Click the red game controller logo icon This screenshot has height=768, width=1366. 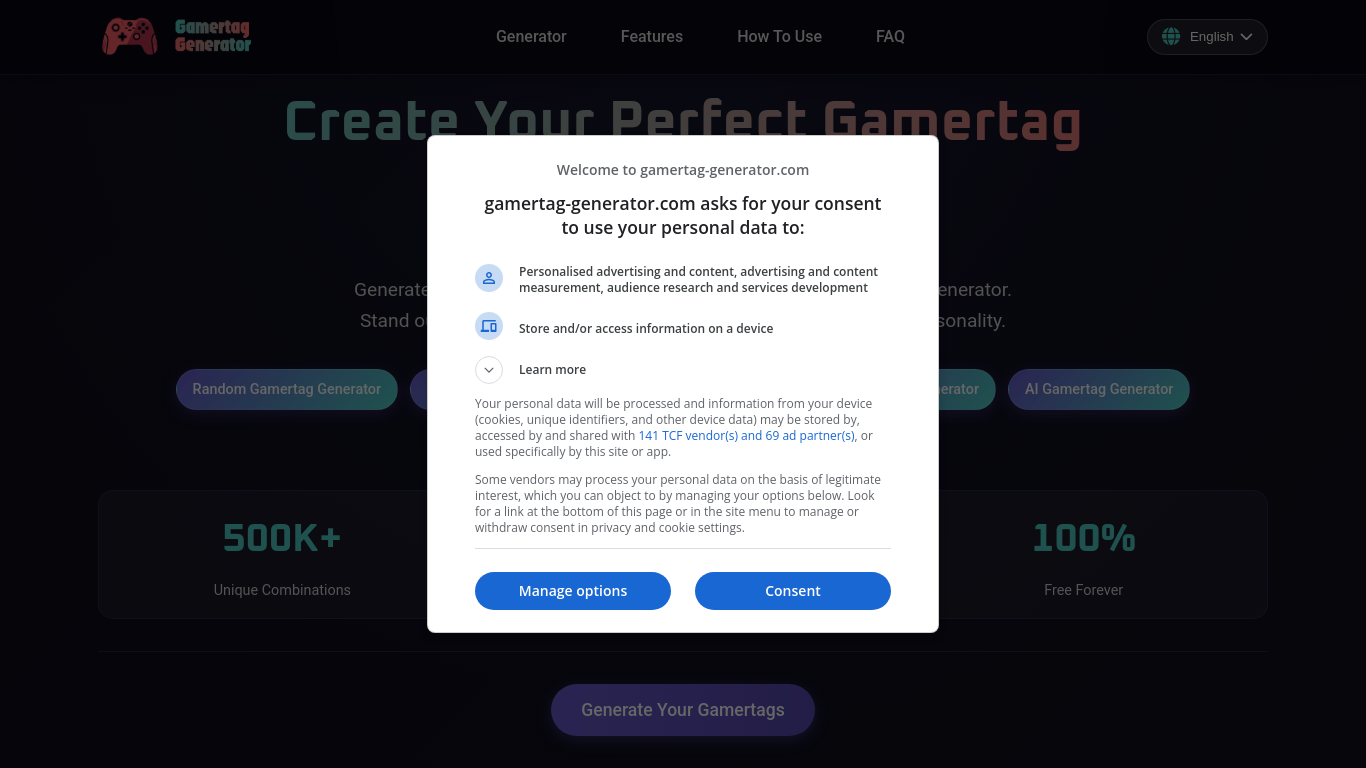[129, 37]
